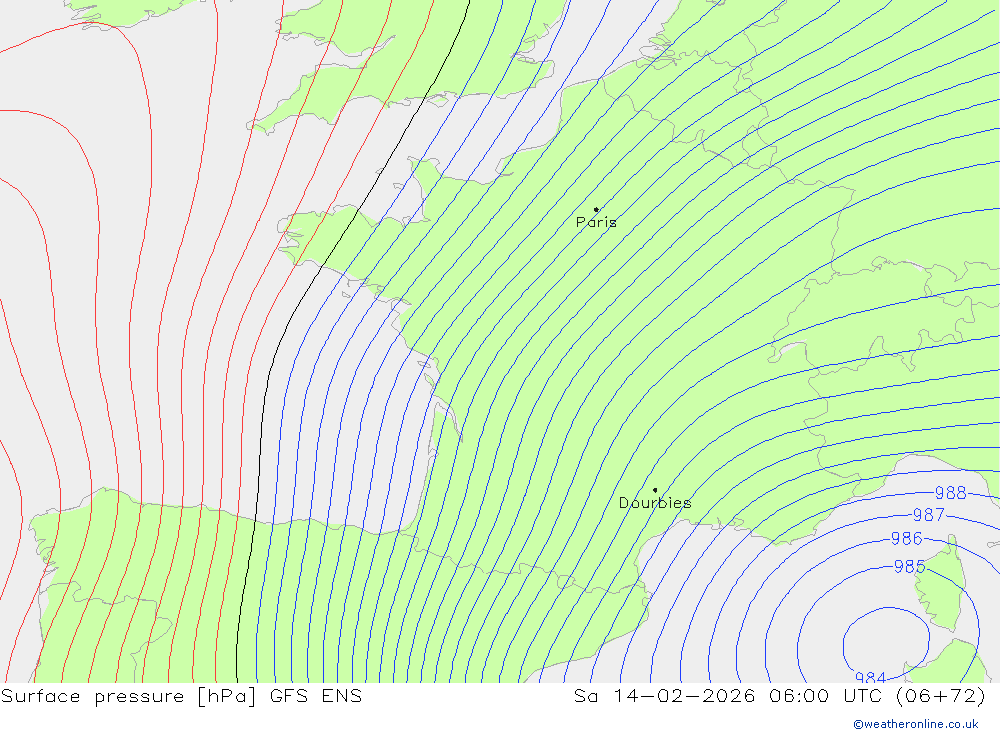Click the Dourbies location label
The image size is (1000, 733).
[655, 503]
